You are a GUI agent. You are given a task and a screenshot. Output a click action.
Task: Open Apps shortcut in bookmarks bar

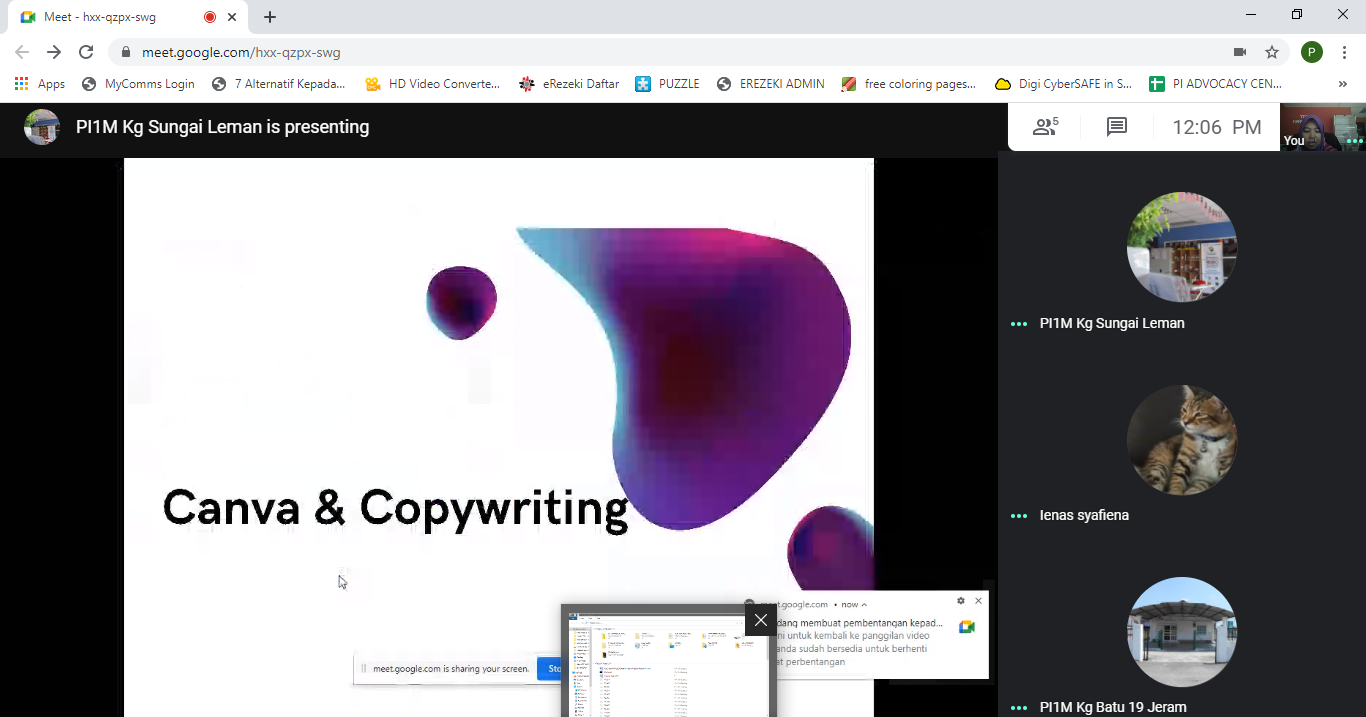point(40,84)
